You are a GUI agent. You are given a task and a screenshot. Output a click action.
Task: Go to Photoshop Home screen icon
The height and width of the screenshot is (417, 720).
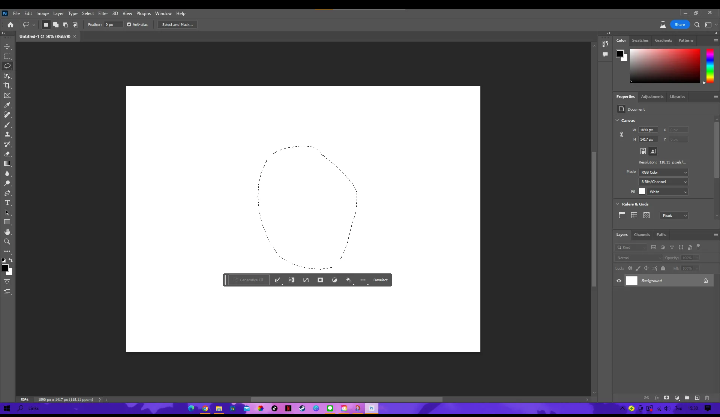click(11, 25)
